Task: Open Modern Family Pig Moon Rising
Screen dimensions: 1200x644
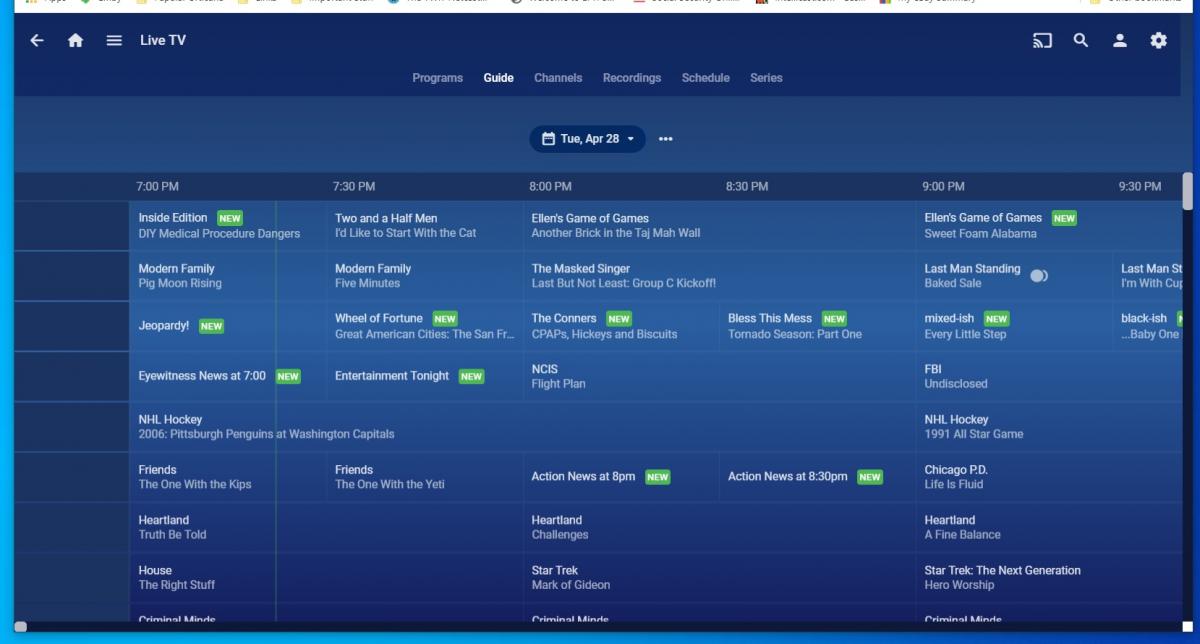Action: 227,276
